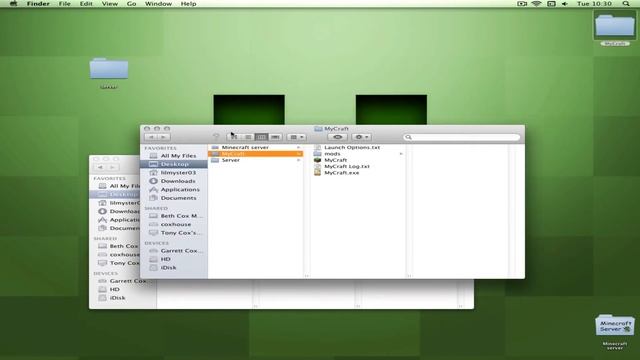Screen dimensions: 640x360
Task: Select the Minecraft server folder row
Action: [x=256, y=147]
